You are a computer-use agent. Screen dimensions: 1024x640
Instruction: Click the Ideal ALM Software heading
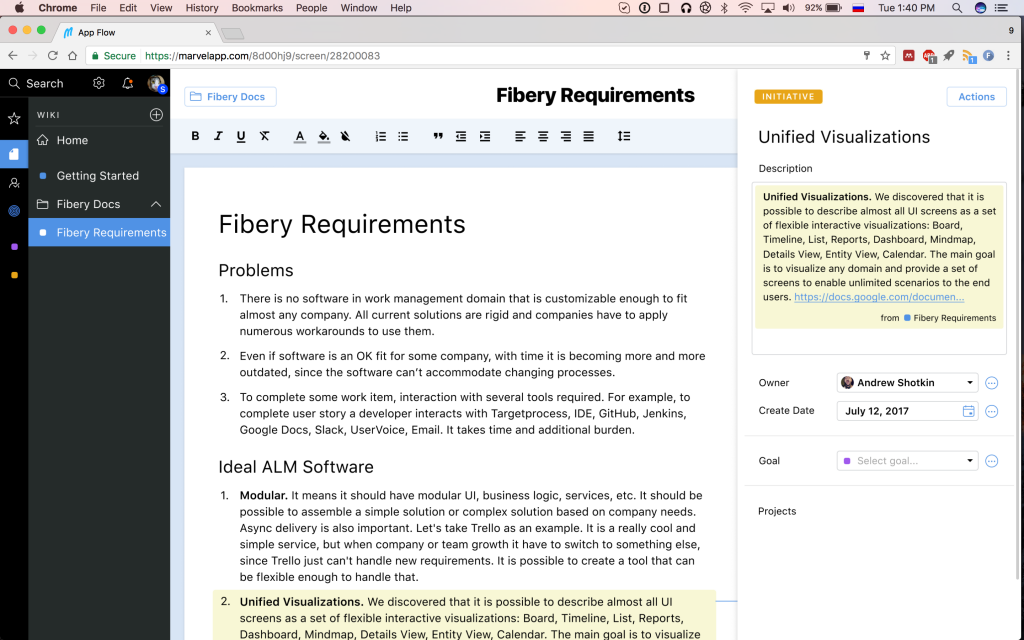296,467
